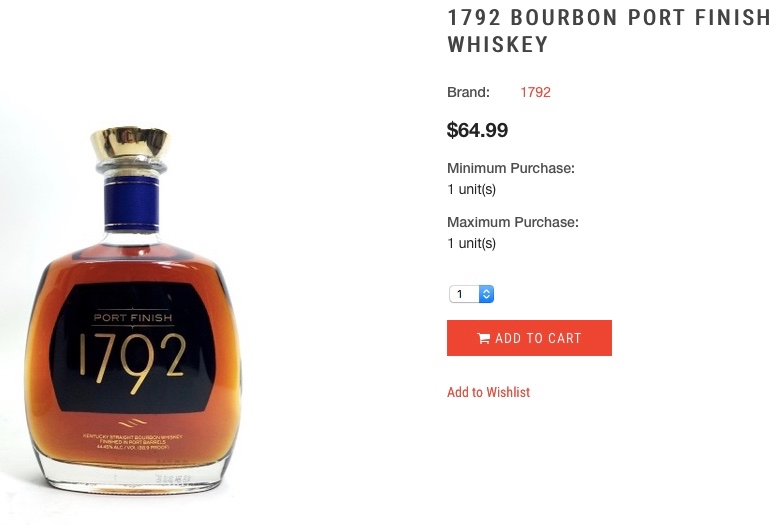The height and width of the screenshot is (525, 774).
Task: Click the red ADD TO CART button
Action: coord(529,338)
